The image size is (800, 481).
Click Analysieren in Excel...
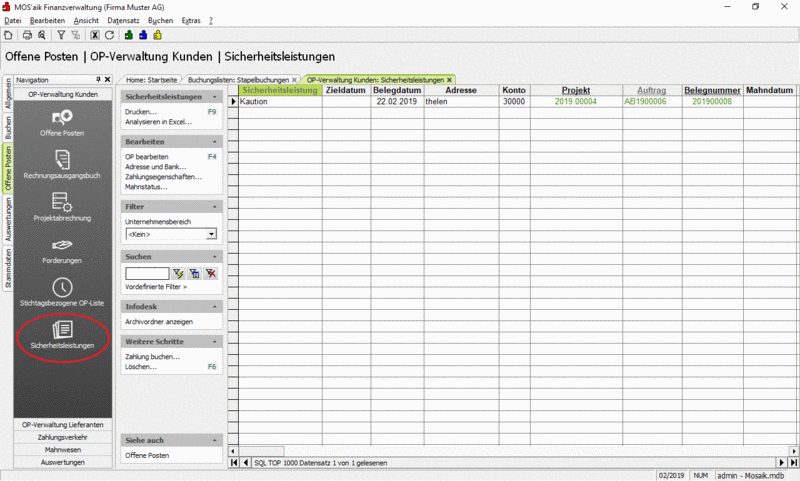click(159, 122)
